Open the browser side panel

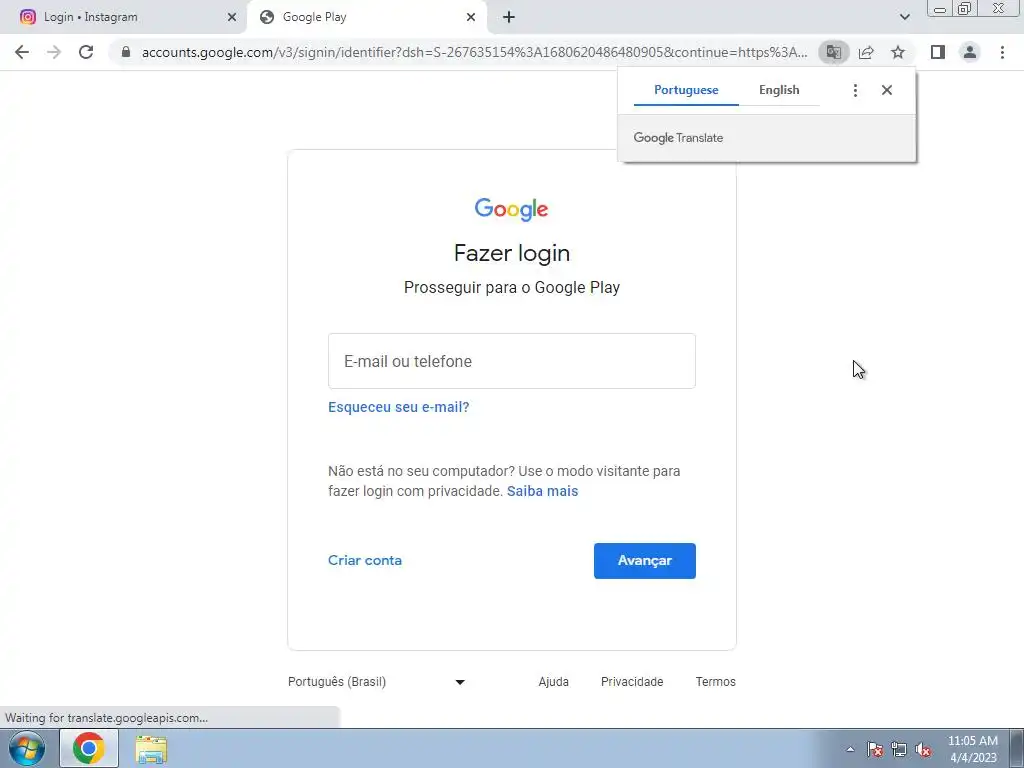pyautogui.click(x=938, y=52)
